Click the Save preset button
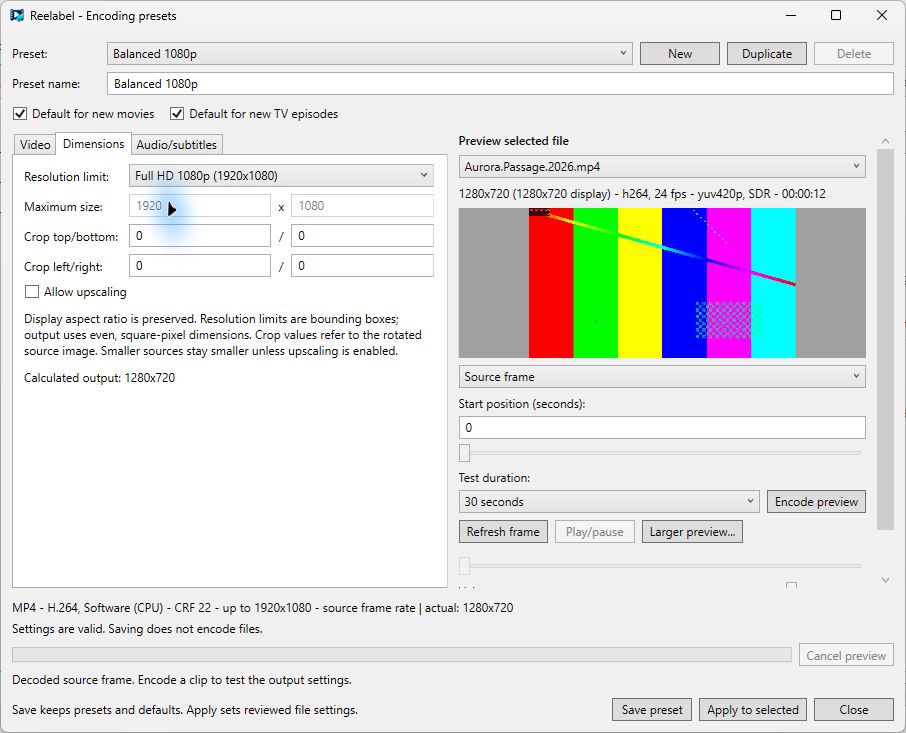906x733 pixels. (652, 709)
